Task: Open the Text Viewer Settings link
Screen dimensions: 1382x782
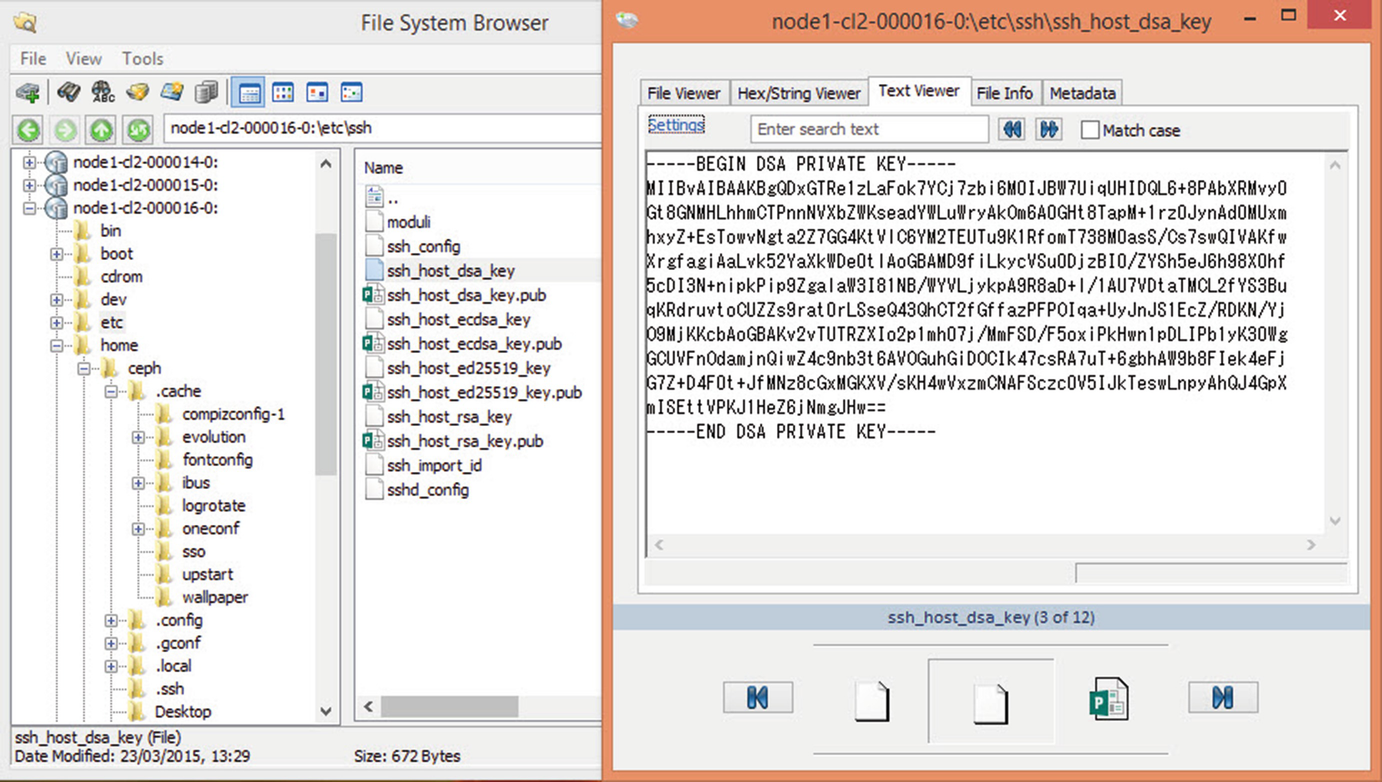Action: pyautogui.click(x=676, y=126)
